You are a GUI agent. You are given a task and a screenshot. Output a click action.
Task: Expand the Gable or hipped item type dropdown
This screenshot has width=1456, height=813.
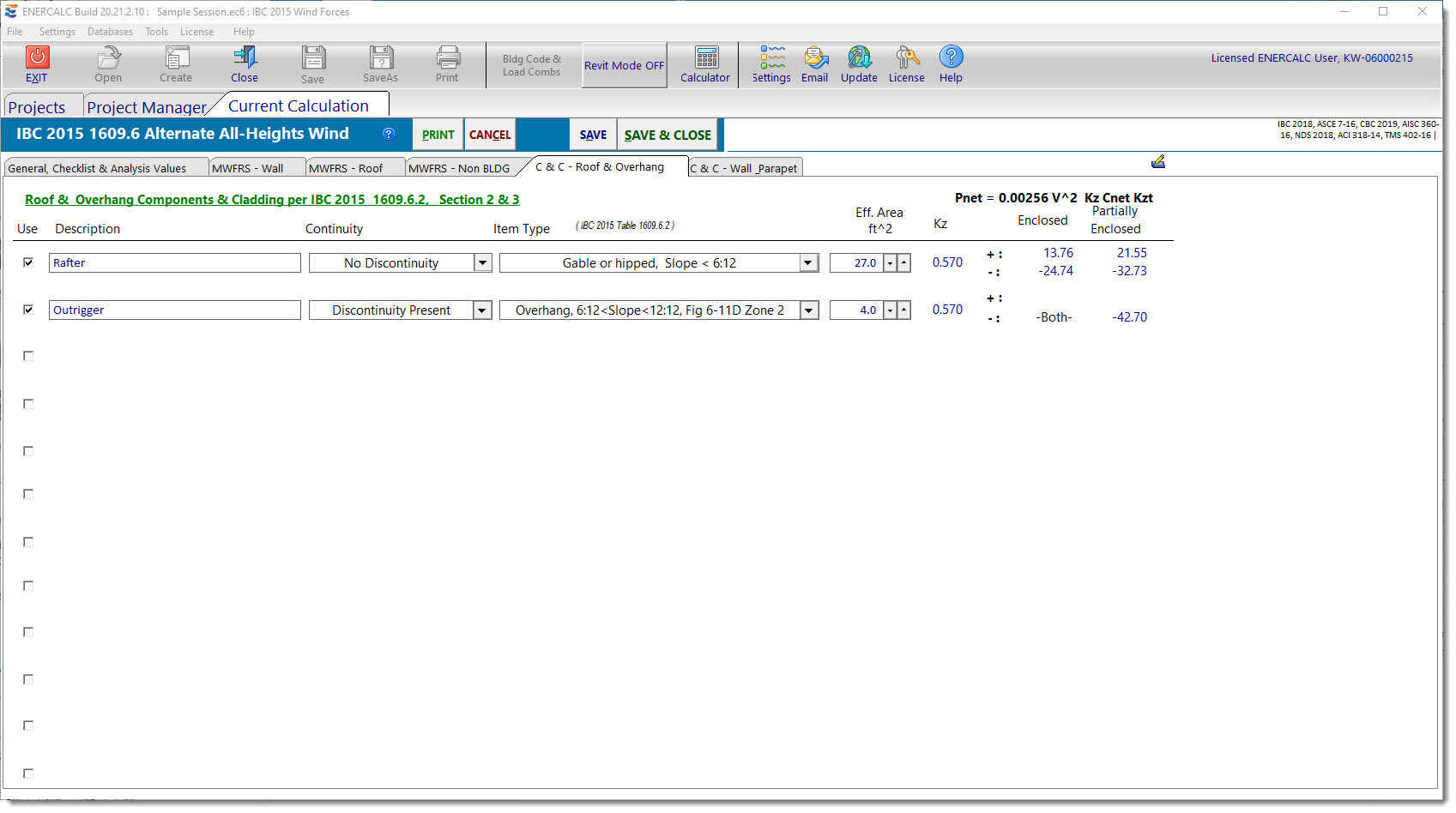(809, 263)
